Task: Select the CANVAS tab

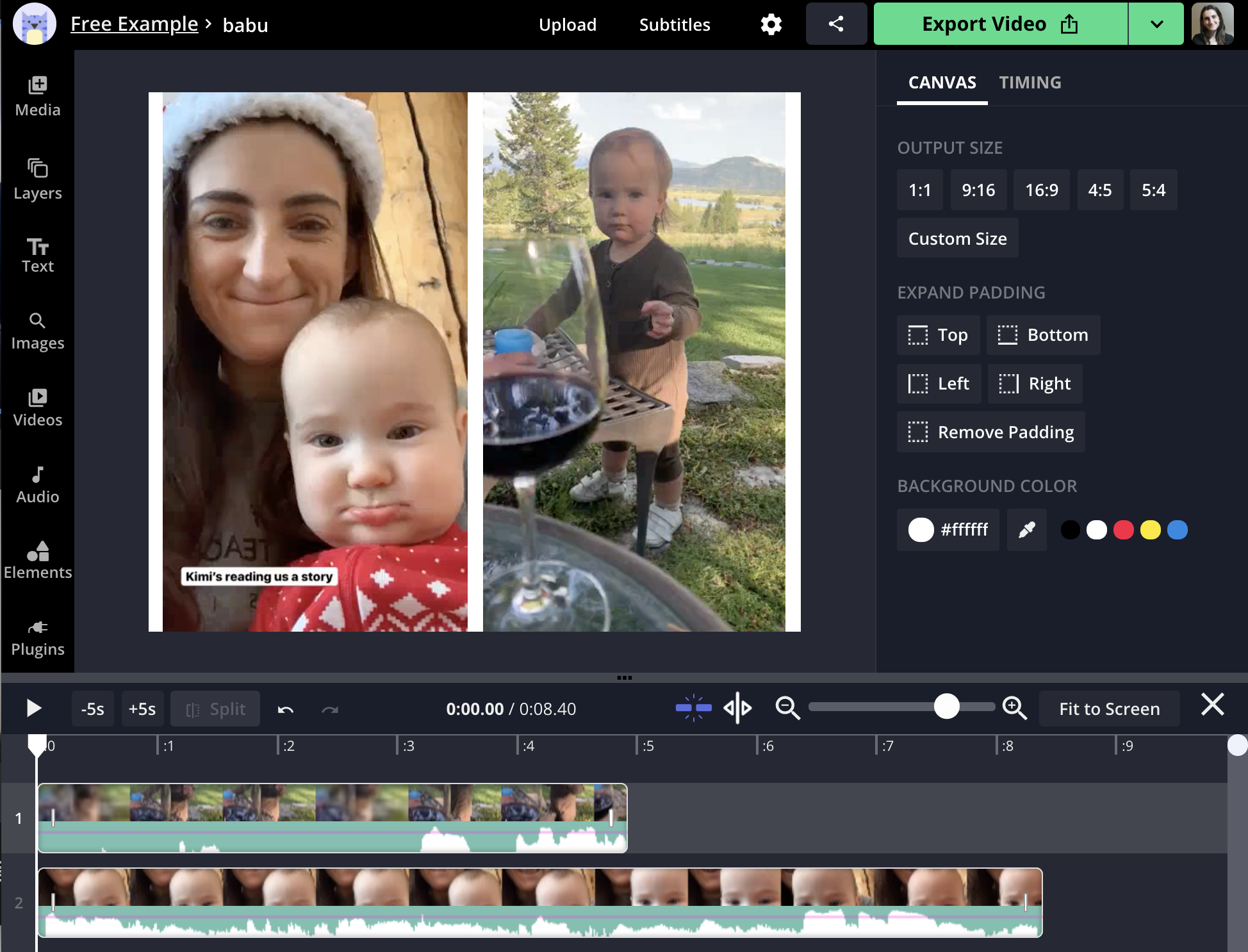Action: (941, 82)
